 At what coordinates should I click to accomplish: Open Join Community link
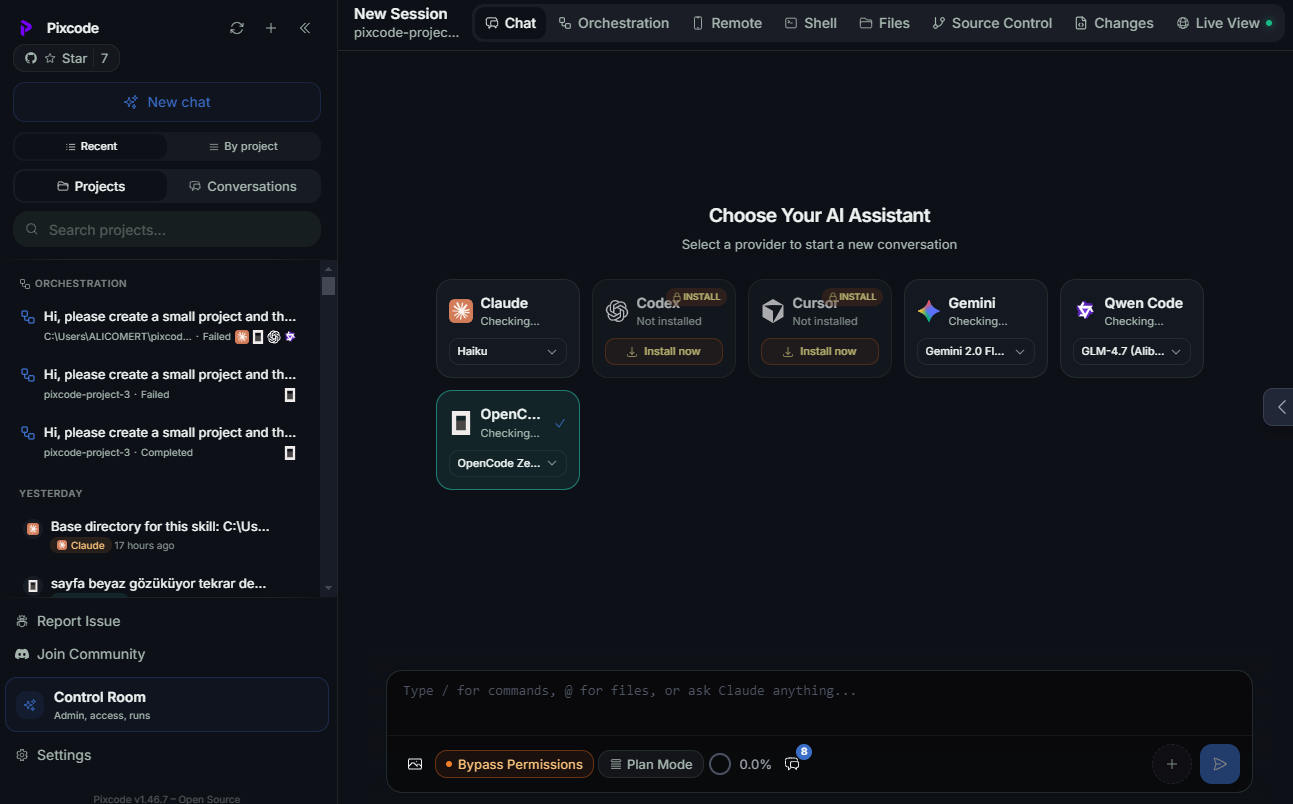91,654
